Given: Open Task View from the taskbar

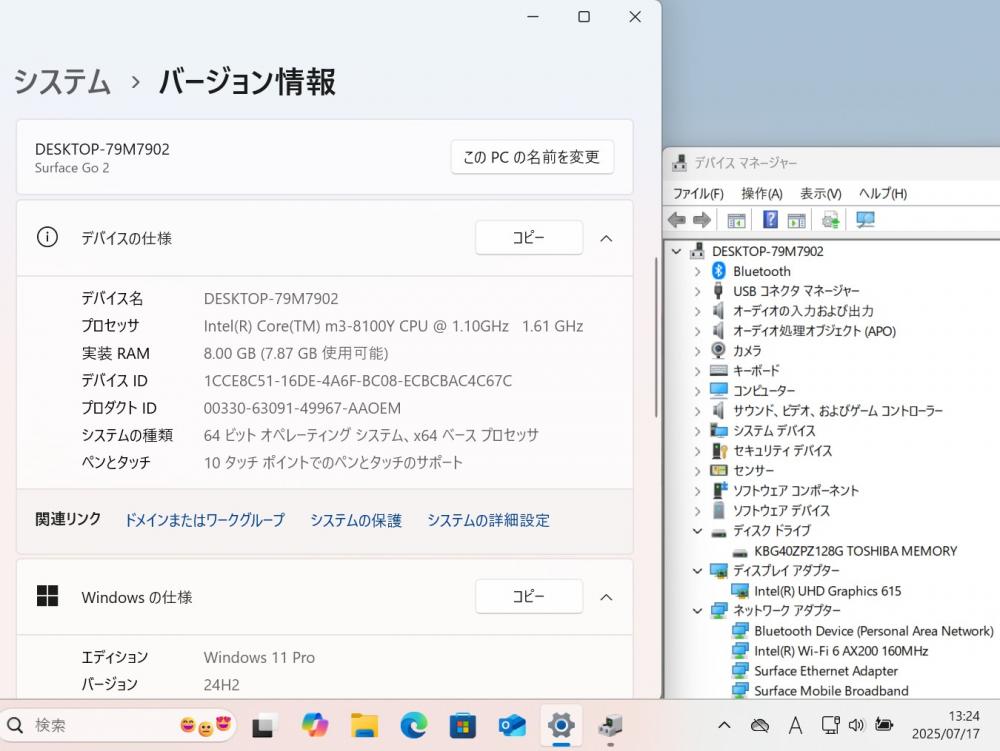Looking at the screenshot, I should click(263, 726).
